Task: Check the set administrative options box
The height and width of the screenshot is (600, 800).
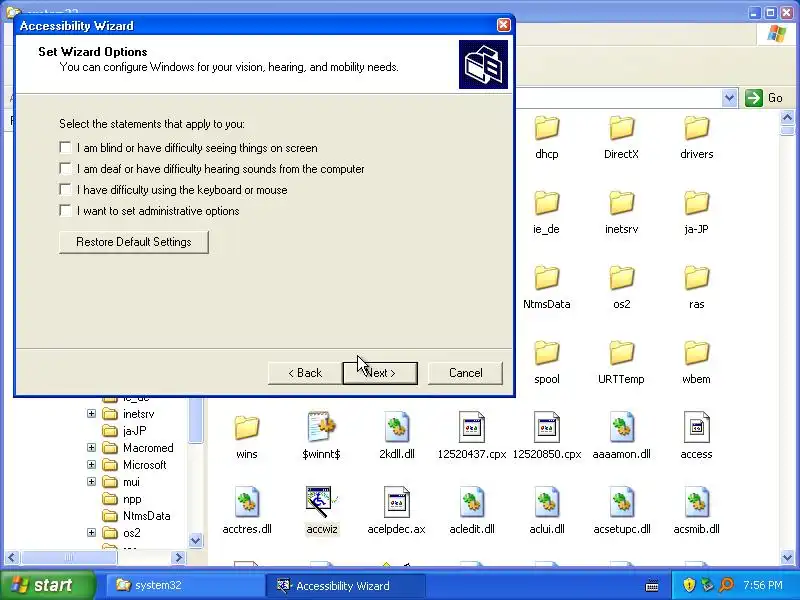Action: [65, 211]
